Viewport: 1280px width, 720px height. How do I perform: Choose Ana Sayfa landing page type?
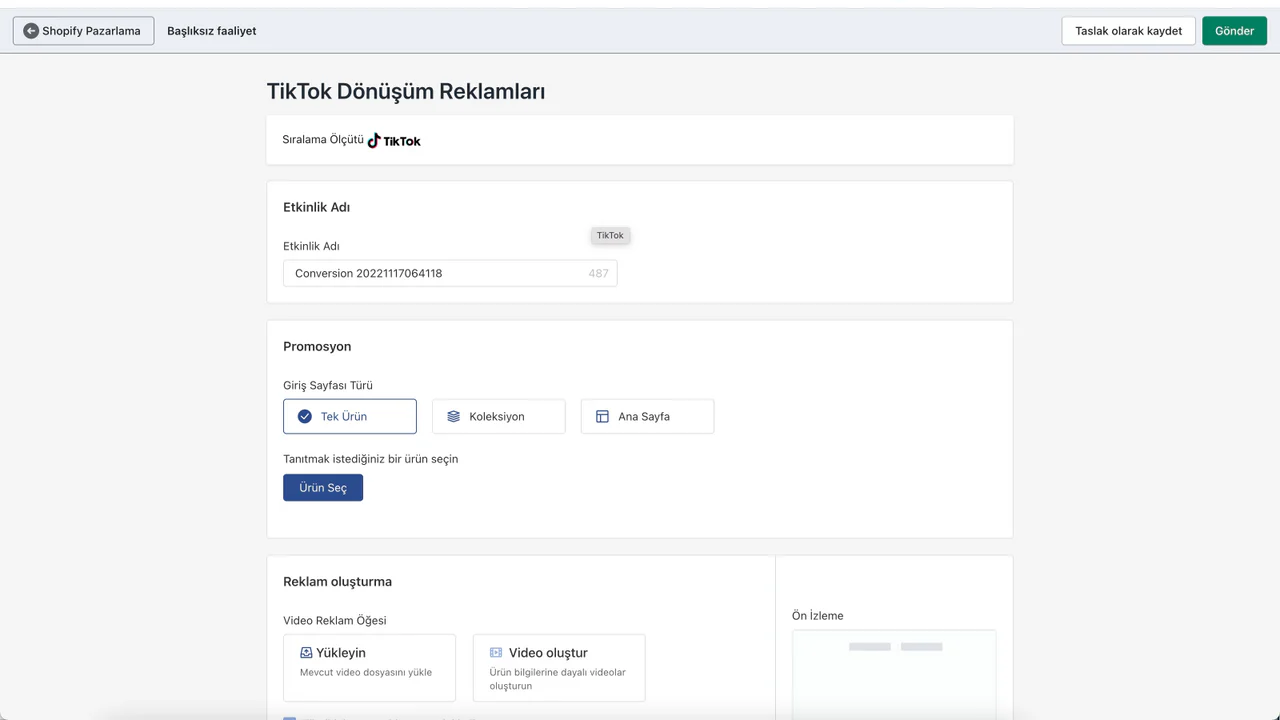click(x=647, y=416)
